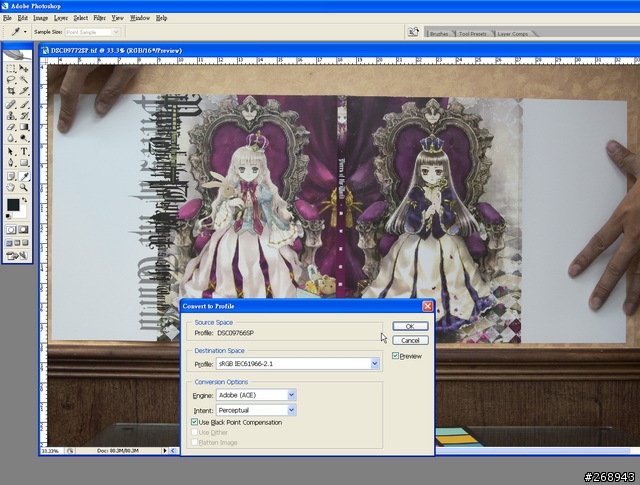Open the Image menu
Image resolution: width=640 pixels, height=485 pixels.
coord(40,18)
